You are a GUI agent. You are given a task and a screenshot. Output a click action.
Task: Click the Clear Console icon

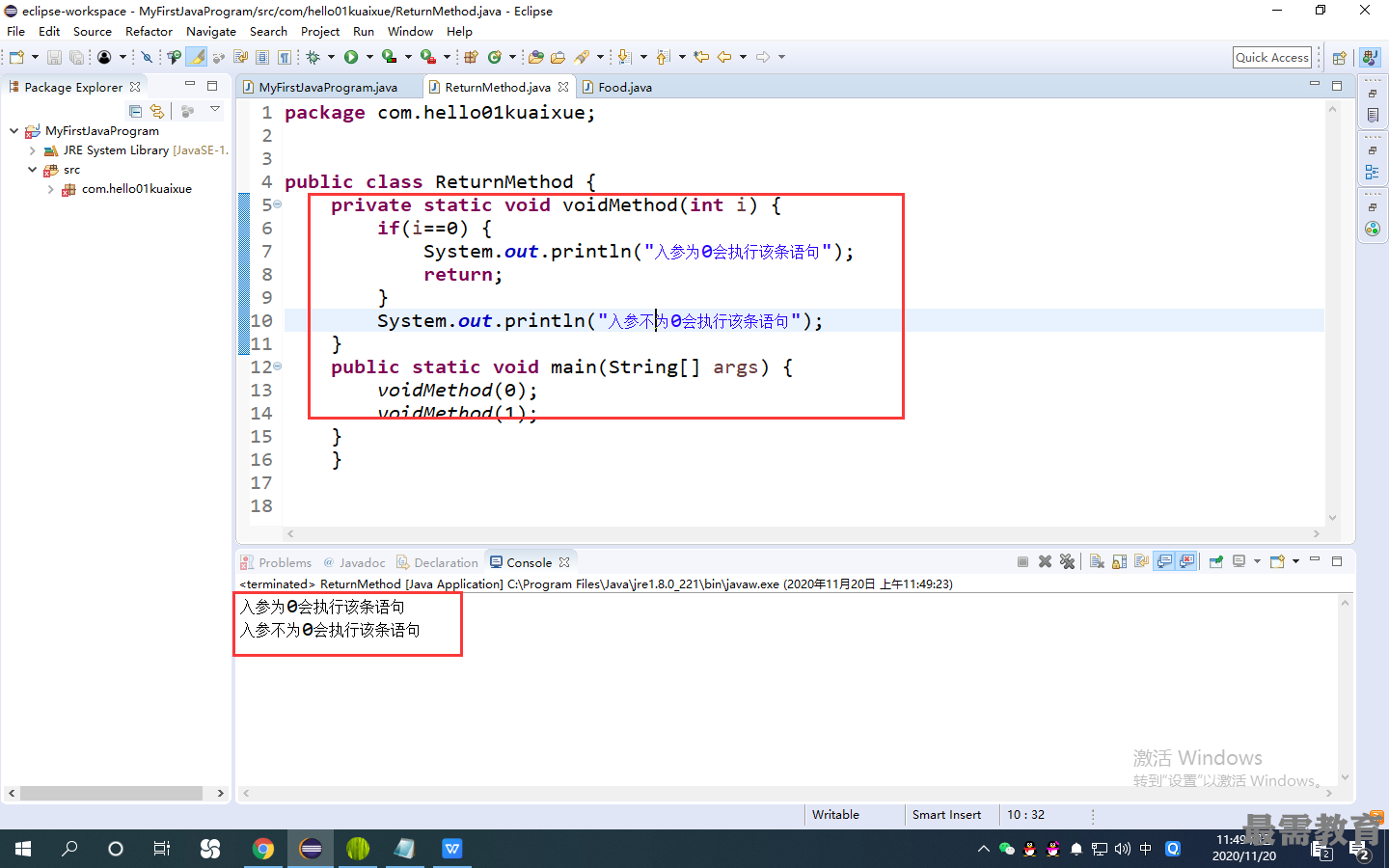pos(1097,561)
